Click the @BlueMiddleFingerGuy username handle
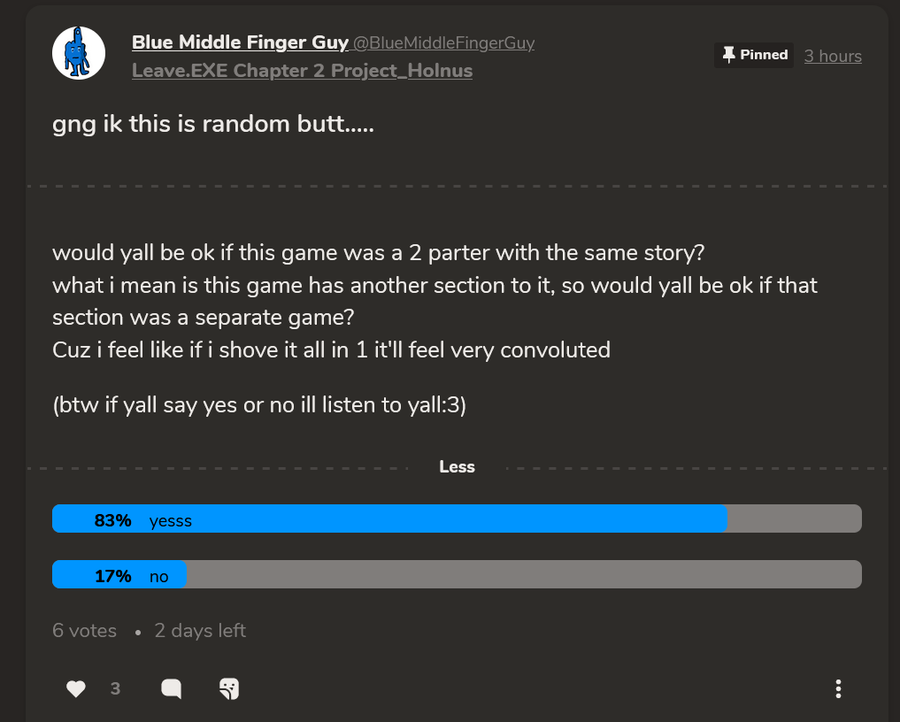 pyautogui.click(x=444, y=43)
